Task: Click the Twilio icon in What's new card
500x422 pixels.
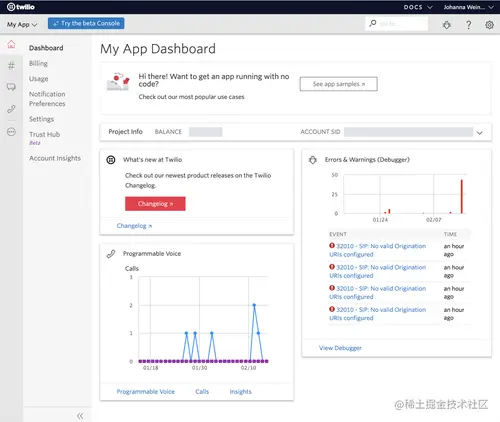Action: click(x=111, y=160)
